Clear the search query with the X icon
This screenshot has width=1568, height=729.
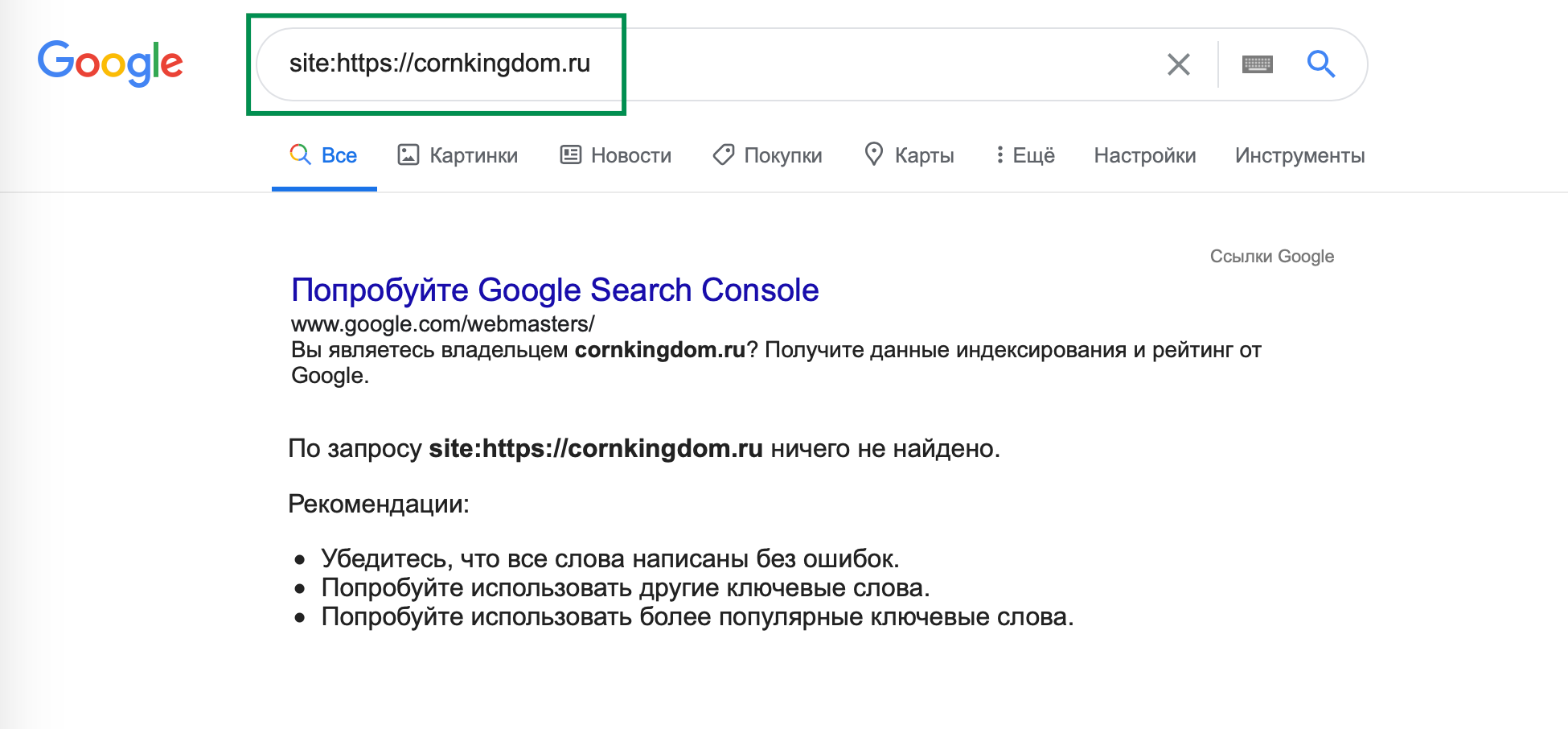(1178, 64)
